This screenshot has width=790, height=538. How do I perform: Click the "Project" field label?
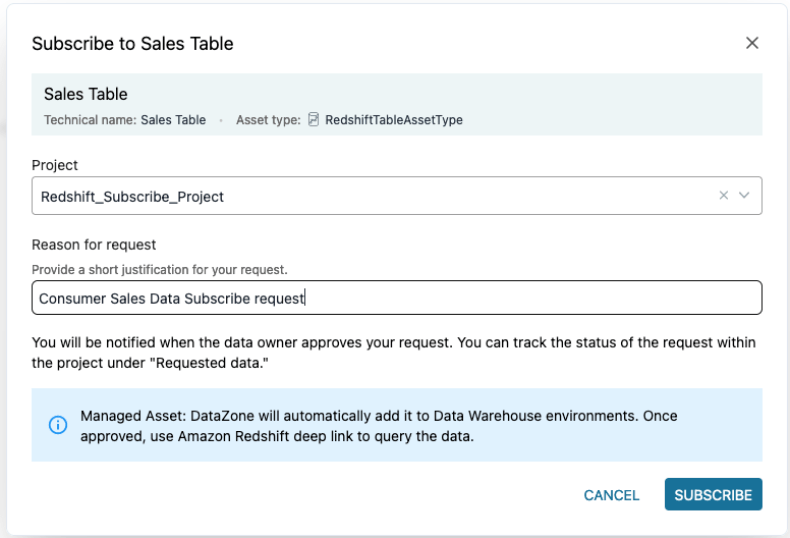[54, 165]
